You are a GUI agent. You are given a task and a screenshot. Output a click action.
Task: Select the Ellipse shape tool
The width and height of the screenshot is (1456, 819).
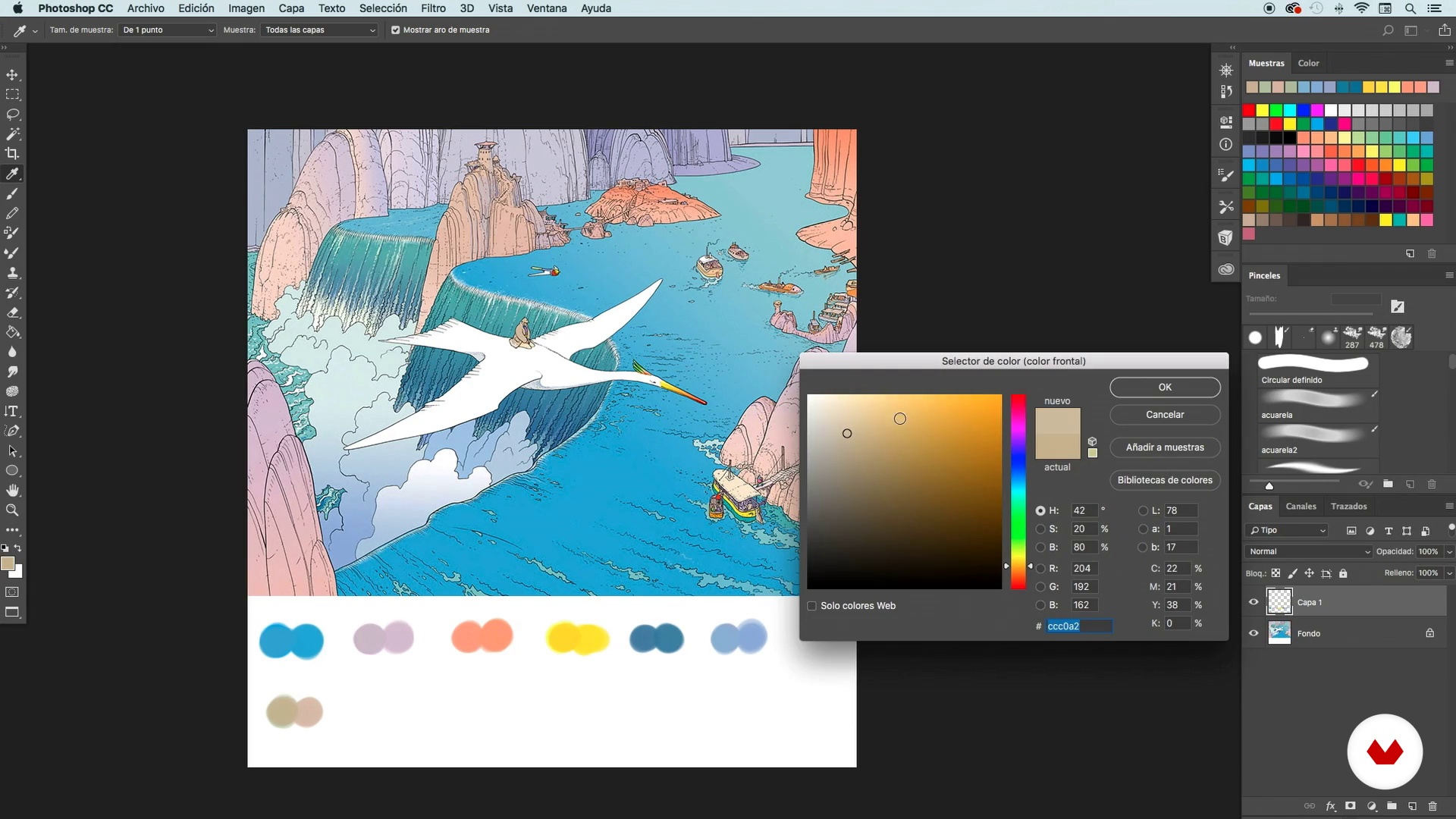[x=12, y=470]
